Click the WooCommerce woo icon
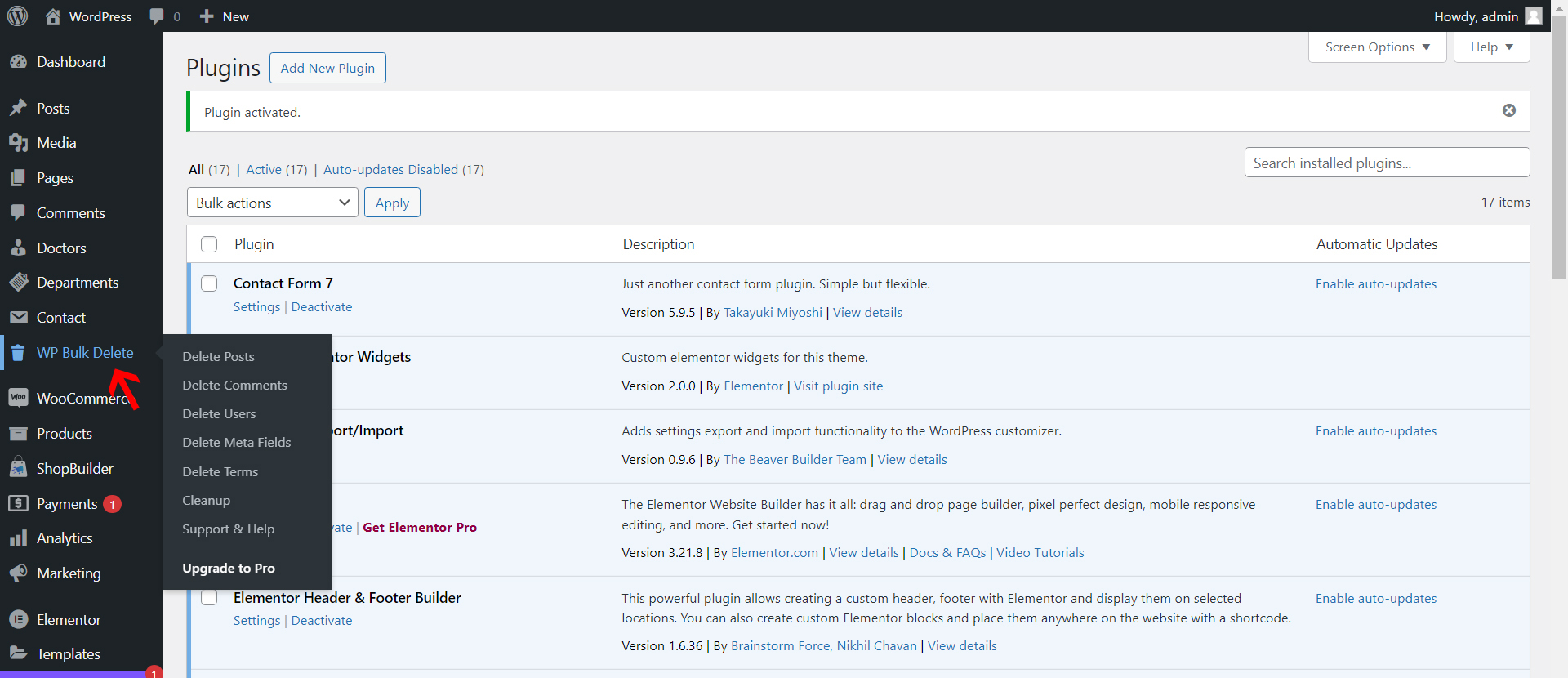1568x678 pixels. coord(18,398)
